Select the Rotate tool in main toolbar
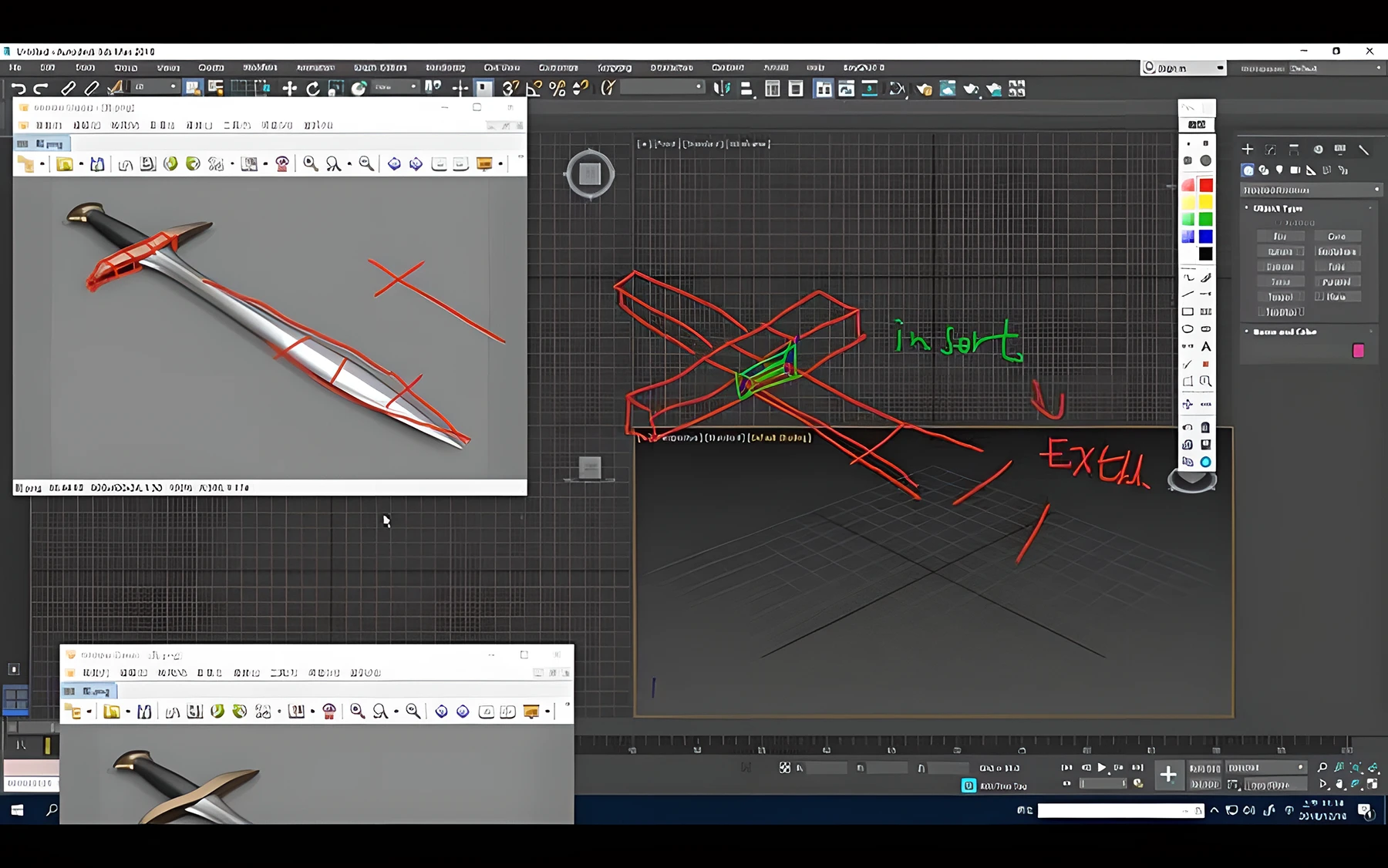 tap(313, 89)
